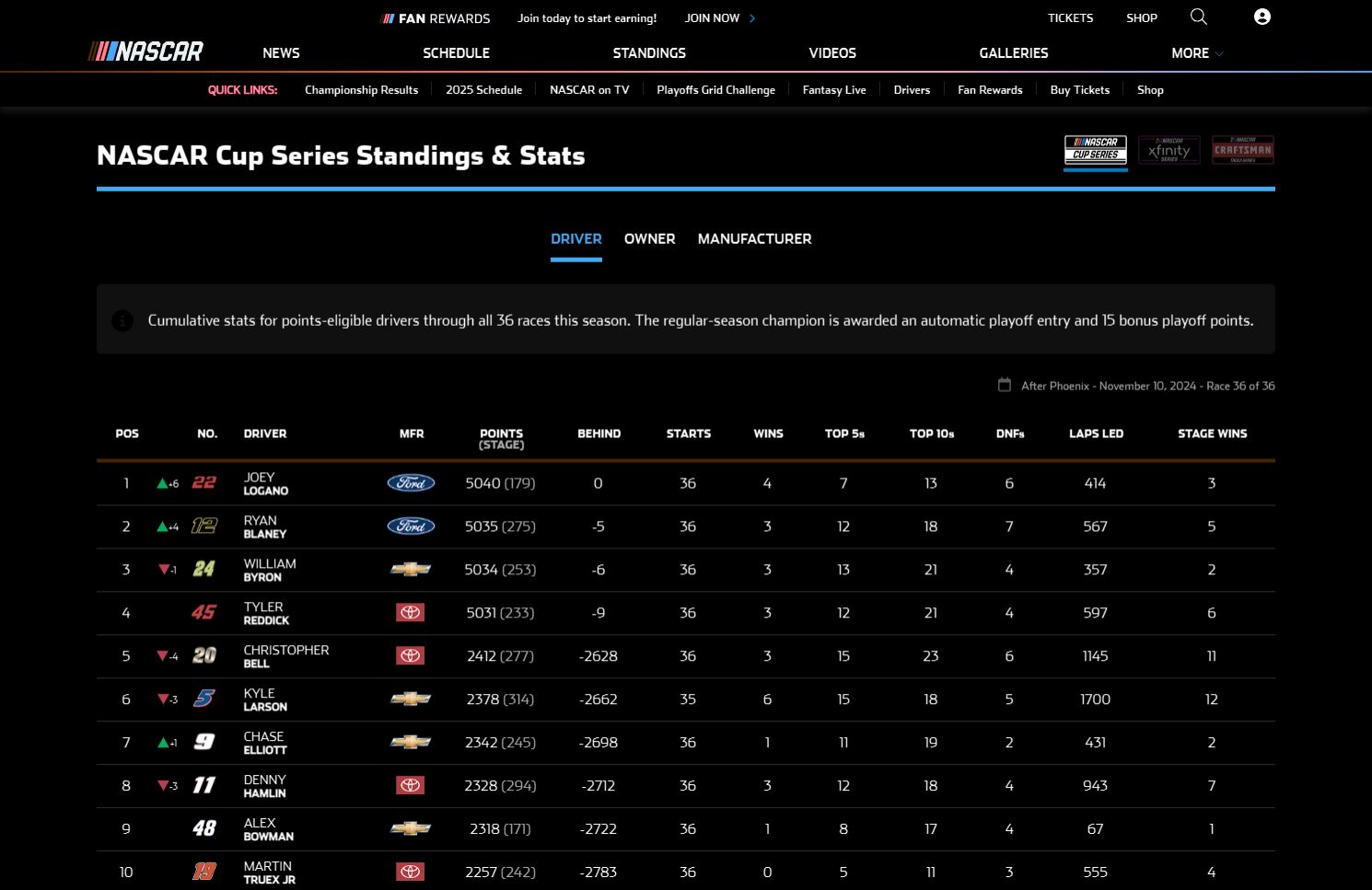Click driver name Chase Elliott
1372x890 pixels.
pyautogui.click(x=265, y=743)
